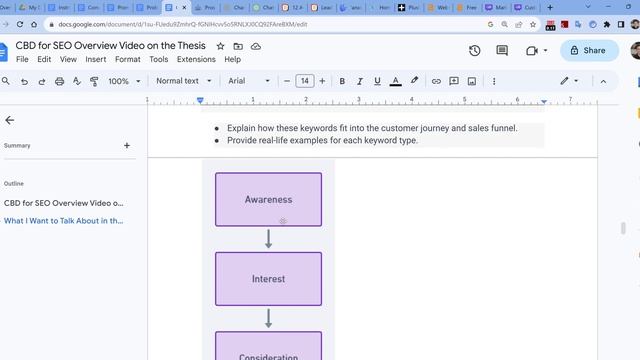Click the font size field showing 14
This screenshot has height=360, width=640.
point(304,81)
